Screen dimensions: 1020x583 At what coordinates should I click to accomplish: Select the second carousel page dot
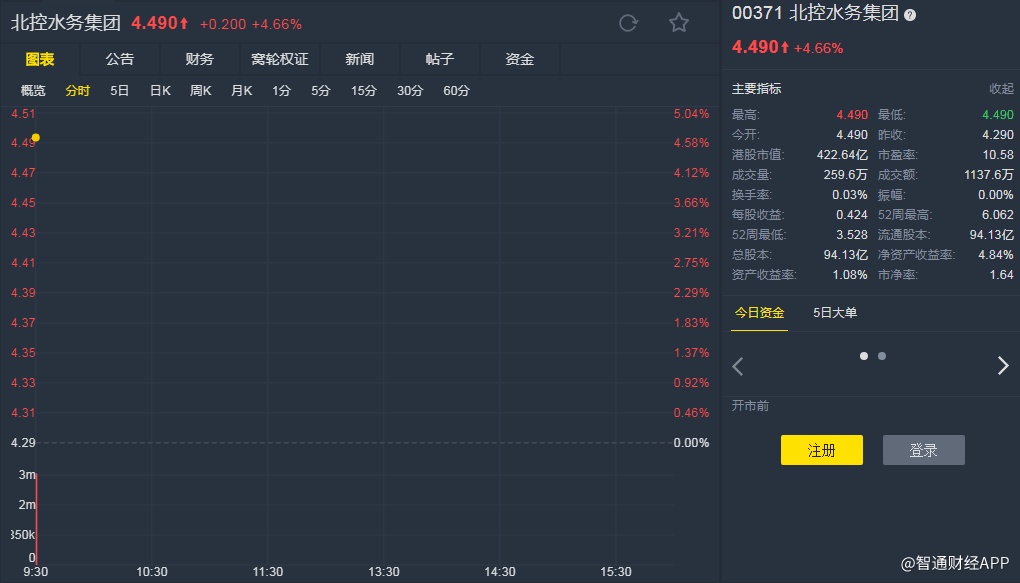882,356
